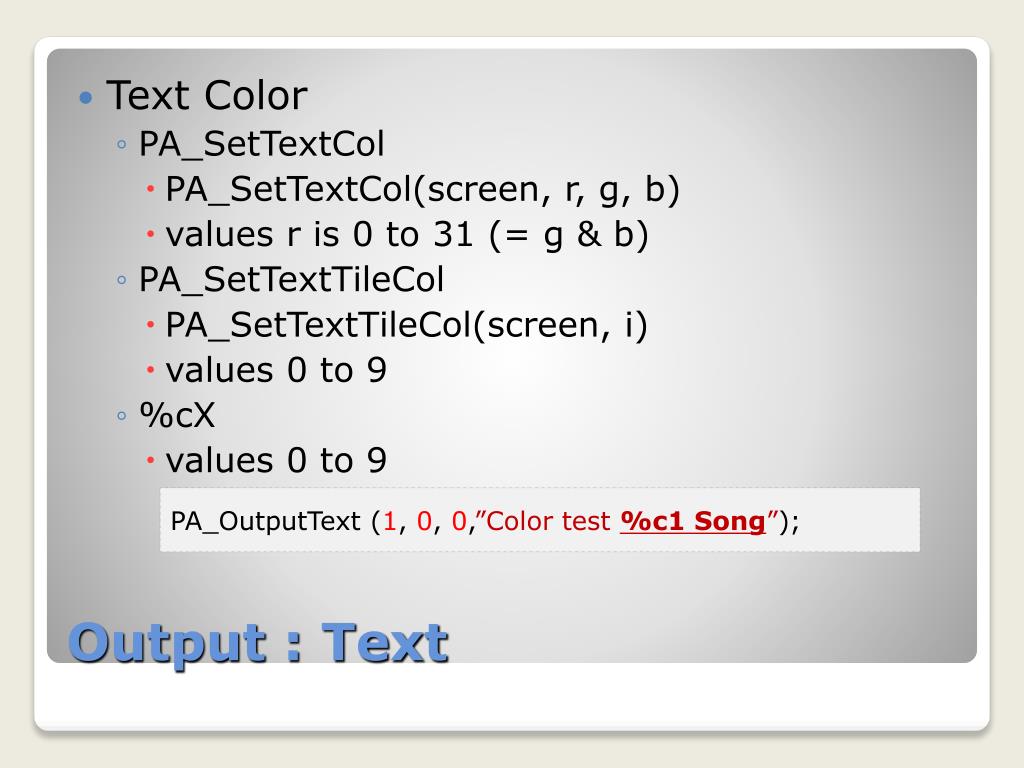This screenshot has width=1024, height=768.
Task: Click the circle bullet before %cX
Action: pyautogui.click(x=121, y=415)
